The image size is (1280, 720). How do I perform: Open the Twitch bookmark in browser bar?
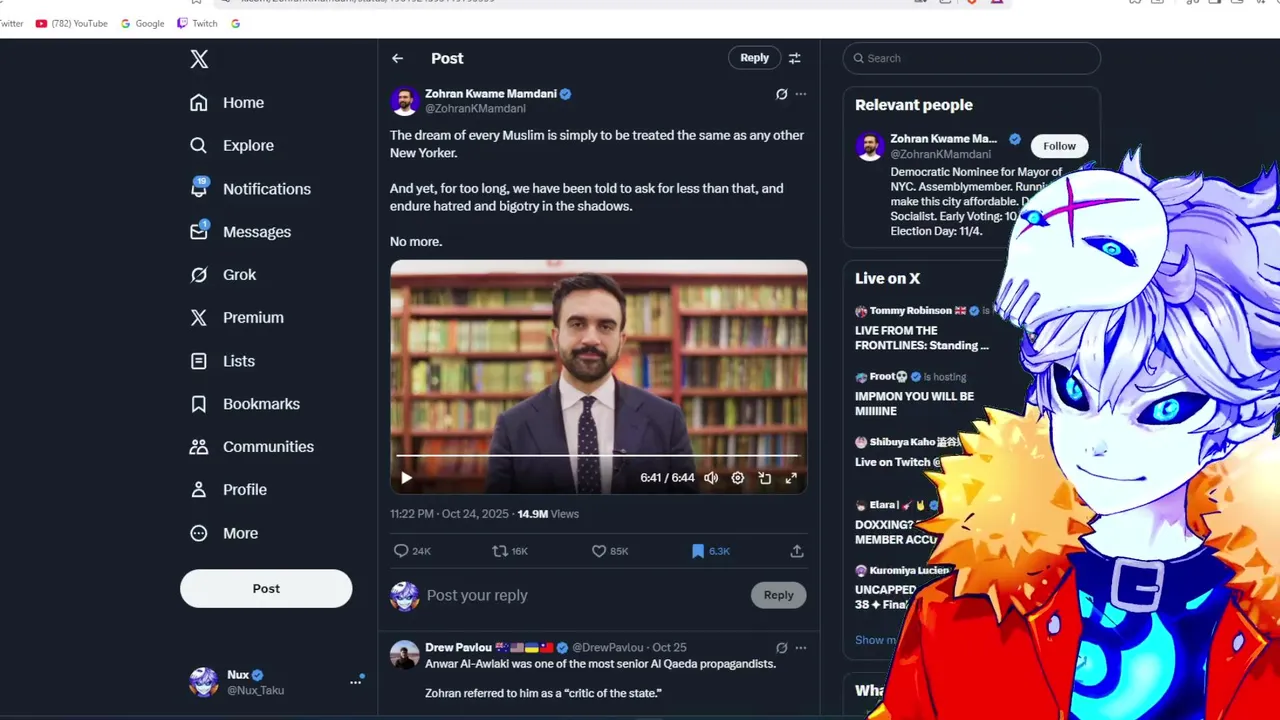click(x=197, y=23)
